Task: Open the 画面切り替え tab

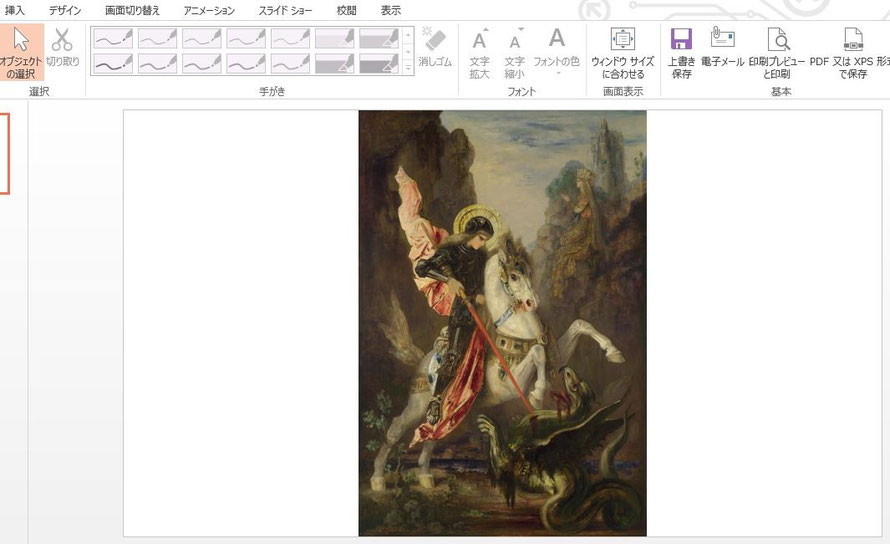Action: (x=133, y=10)
